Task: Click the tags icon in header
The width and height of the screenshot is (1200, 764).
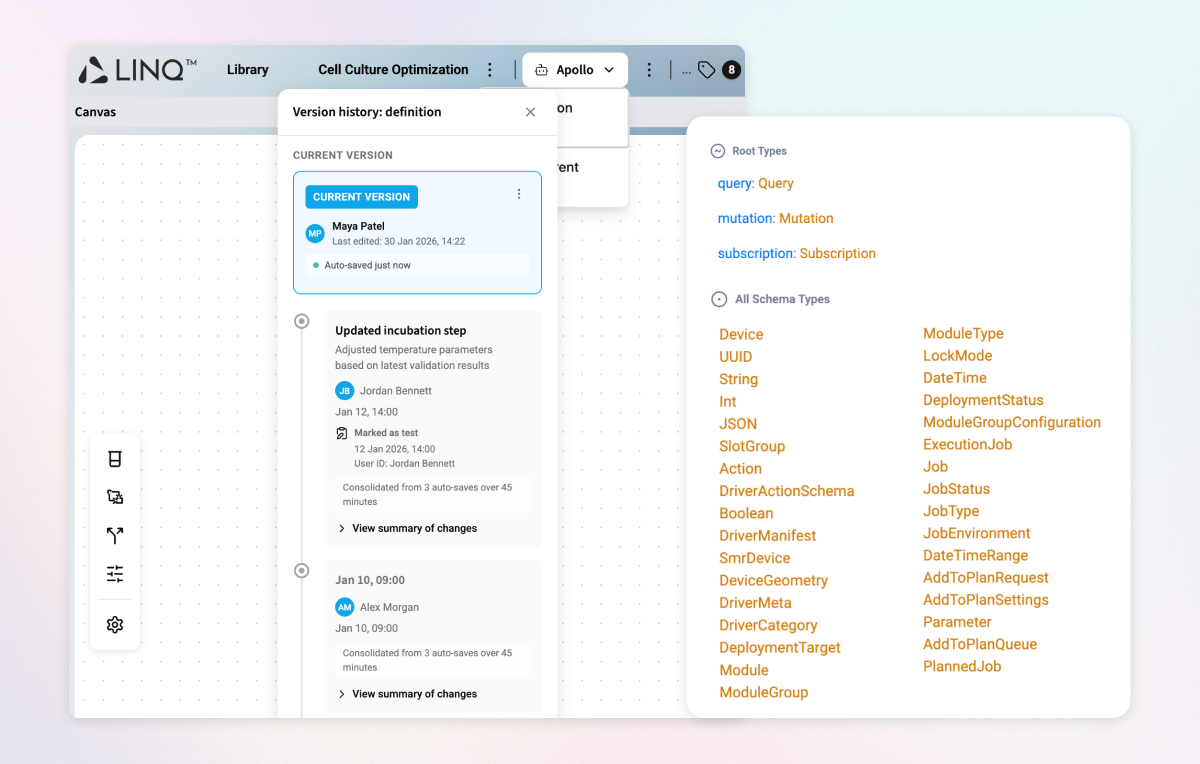Action: click(x=707, y=70)
